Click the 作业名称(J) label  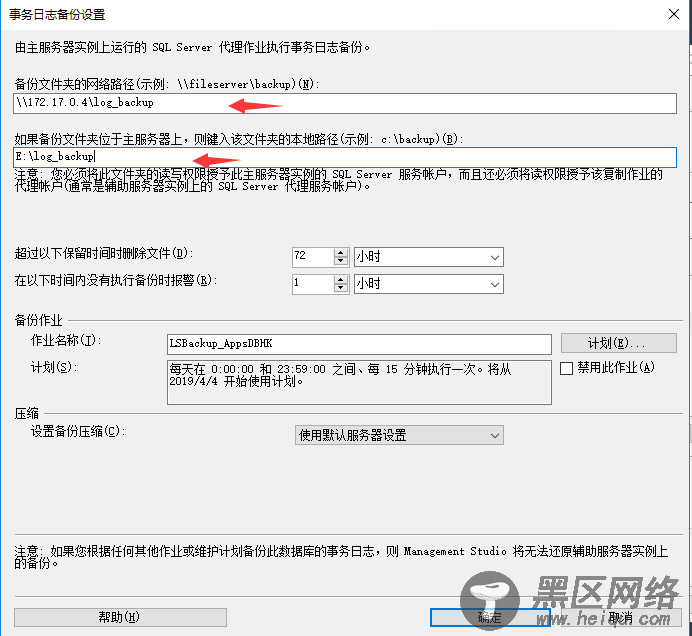pyautogui.click(x=66, y=340)
